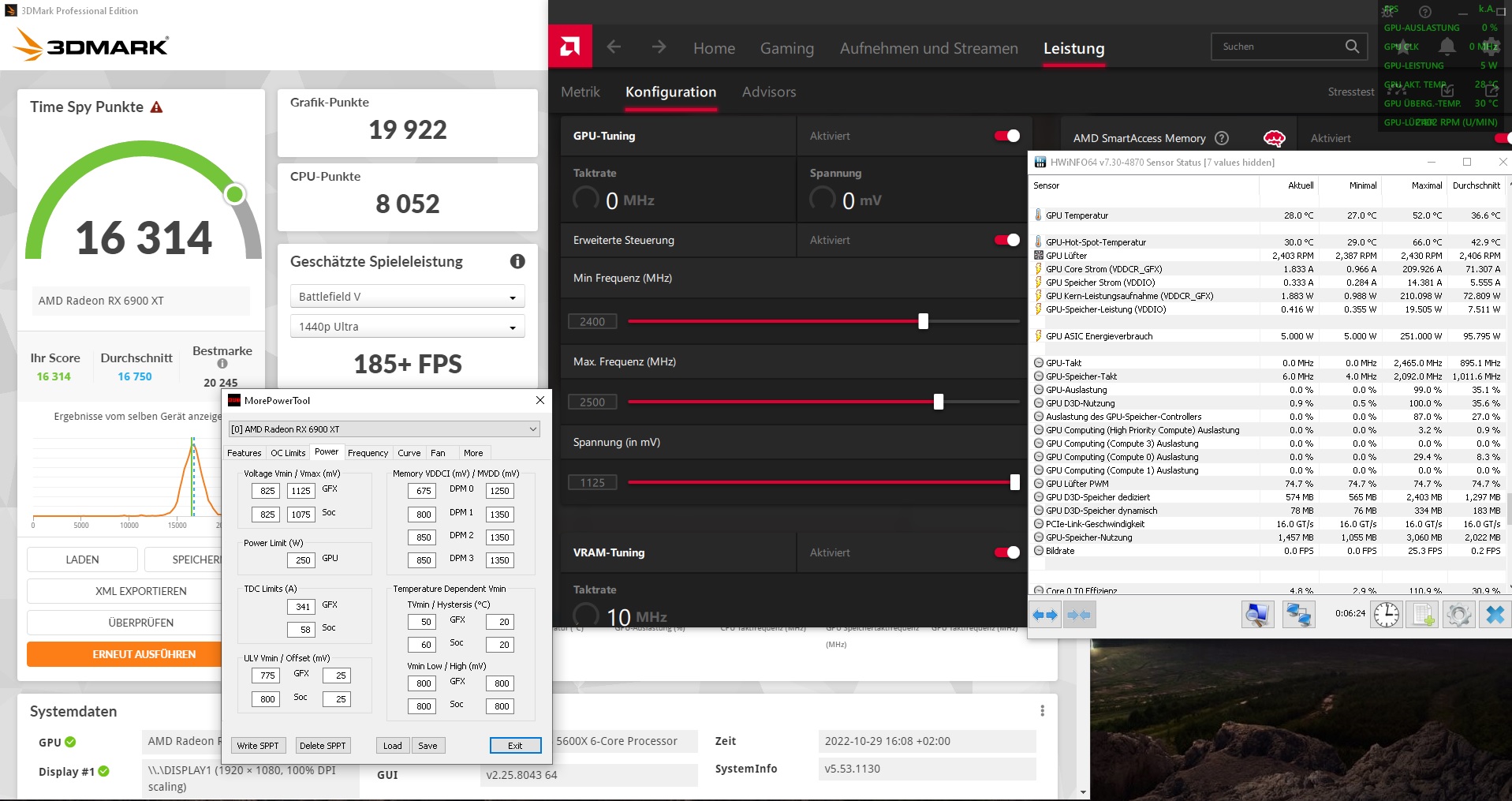The width and height of the screenshot is (1512, 801).
Task: Select the GPU Temperatur row in HWiNFO
Action: pyautogui.click(x=1267, y=215)
